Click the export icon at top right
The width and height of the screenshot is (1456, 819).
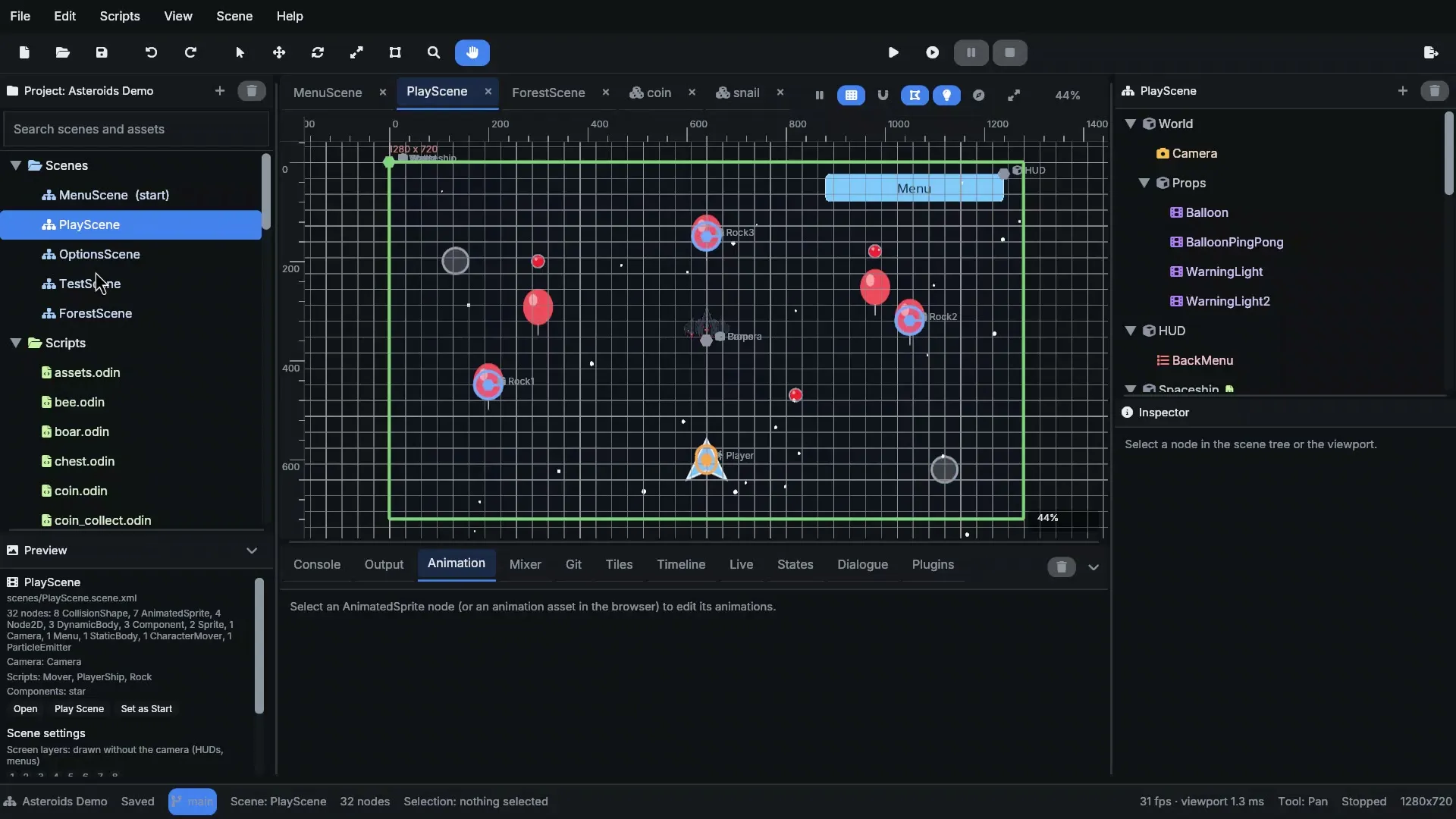1431,52
